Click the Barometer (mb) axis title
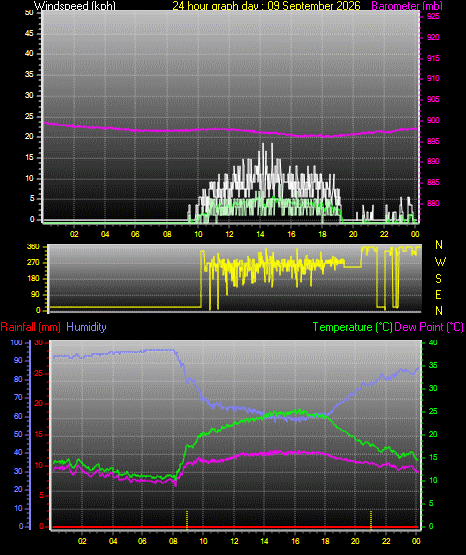The image size is (466, 555). pos(407,6)
